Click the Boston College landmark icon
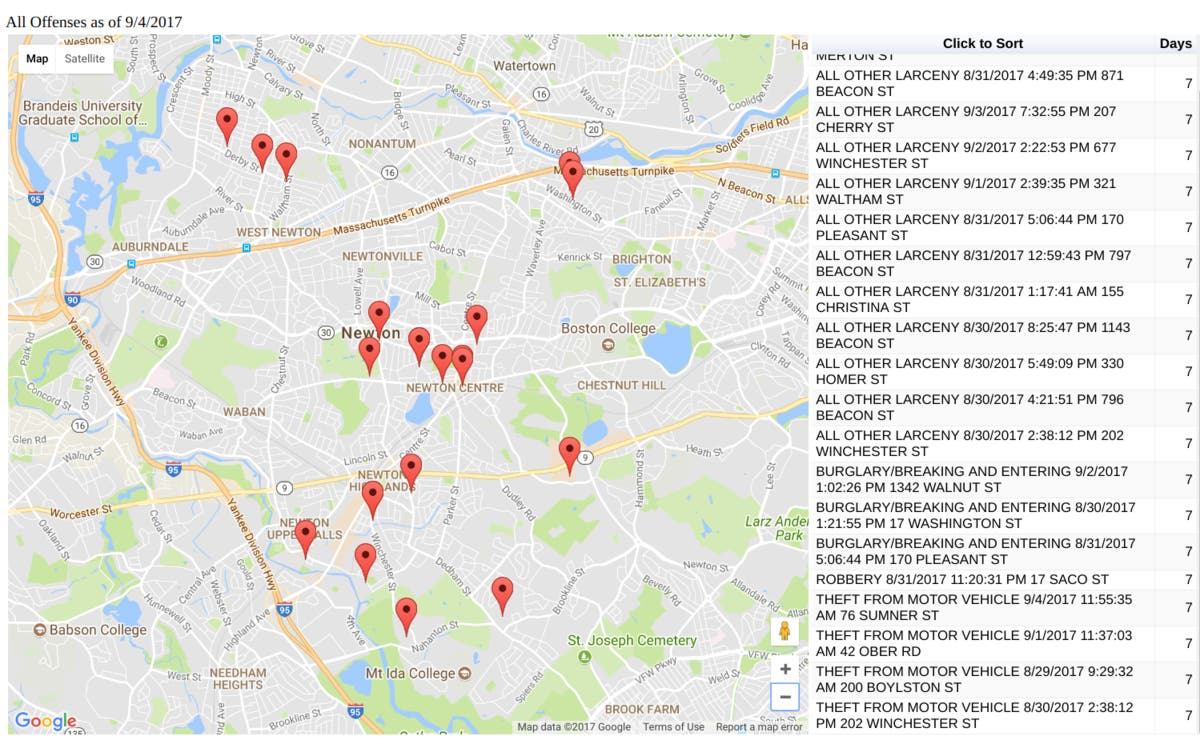Screen dimensions: 1200x744 (x=608, y=345)
